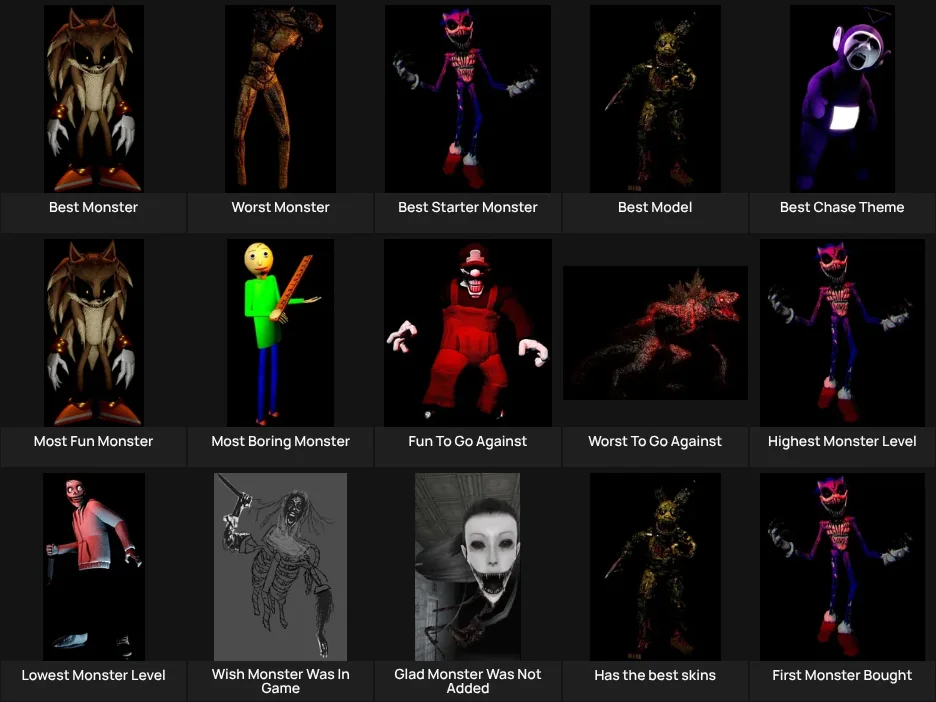Click the "Most Boring Monster" label
This screenshot has height=702, width=936.
coord(280,441)
